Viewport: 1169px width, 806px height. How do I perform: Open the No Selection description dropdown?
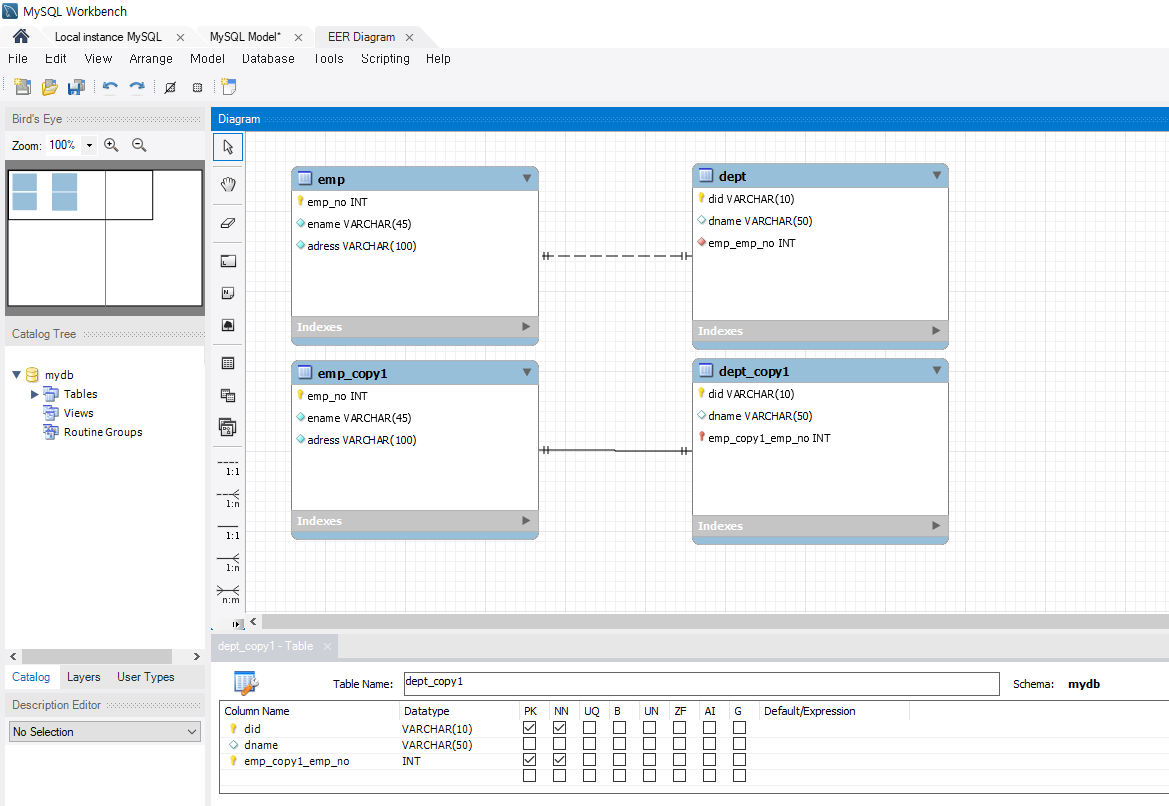pyautogui.click(x=105, y=731)
